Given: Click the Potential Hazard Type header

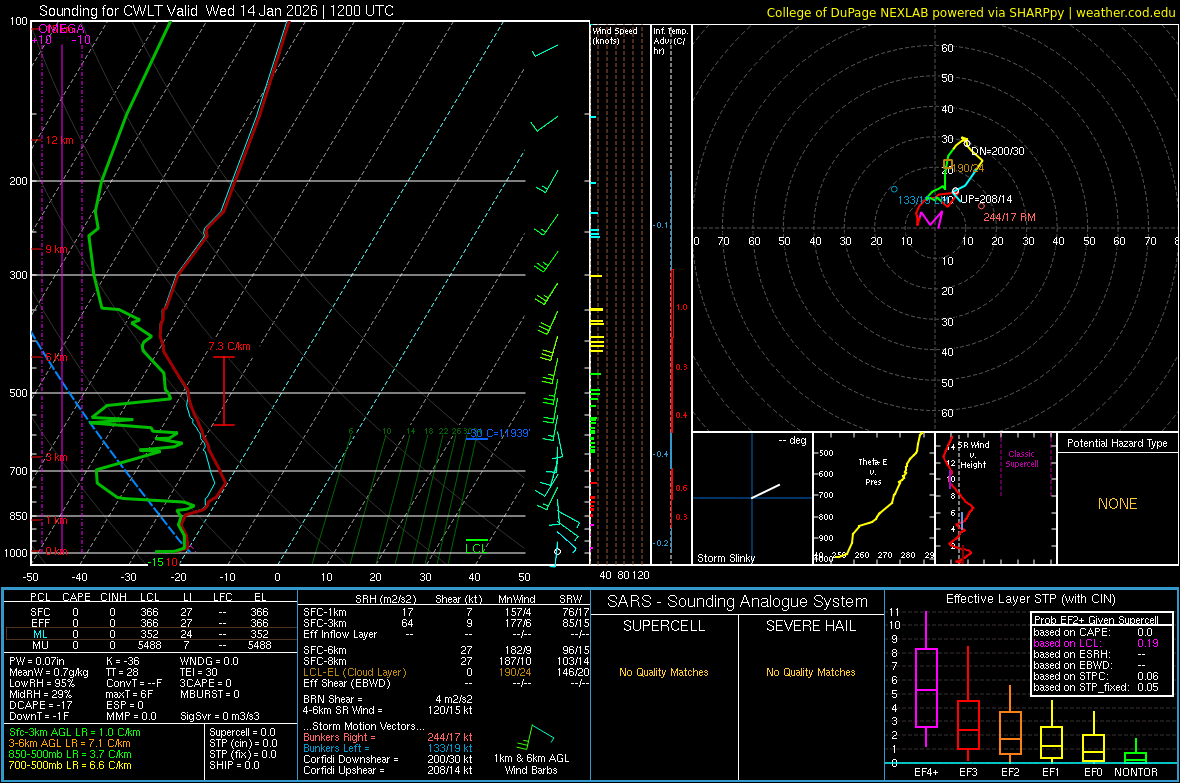Looking at the screenshot, I should point(1118,443).
